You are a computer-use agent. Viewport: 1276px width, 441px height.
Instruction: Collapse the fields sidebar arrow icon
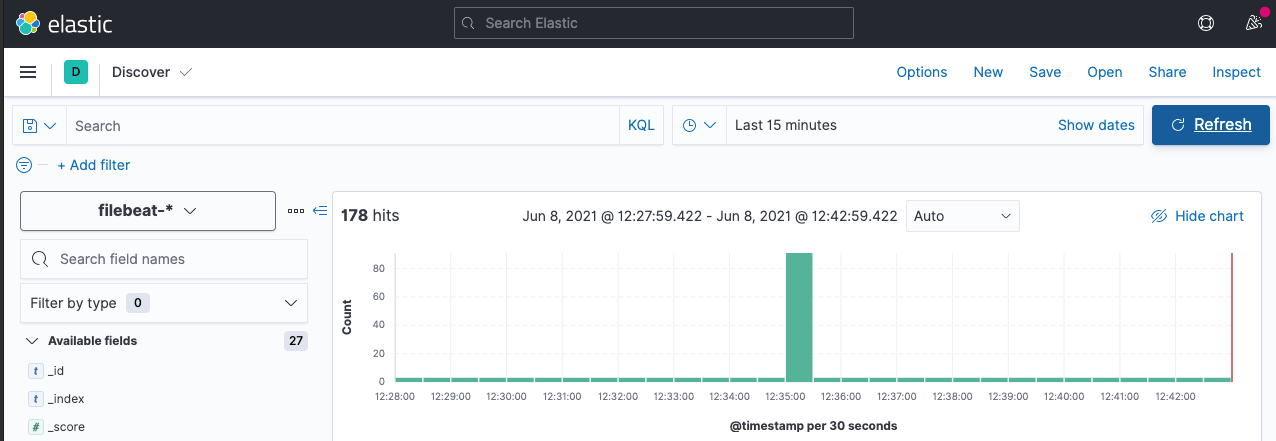320,211
